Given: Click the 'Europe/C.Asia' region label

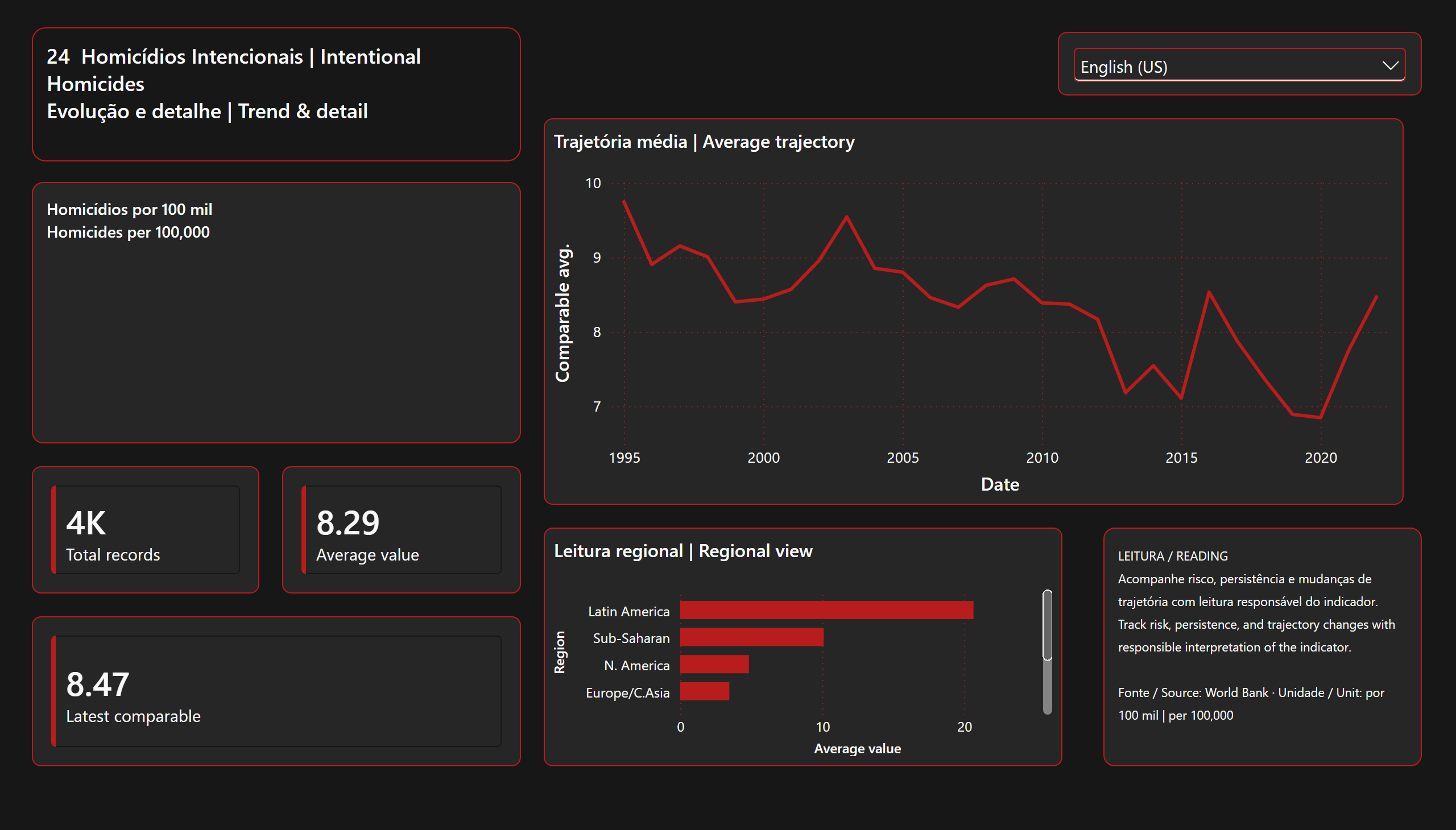Looking at the screenshot, I should [628, 693].
